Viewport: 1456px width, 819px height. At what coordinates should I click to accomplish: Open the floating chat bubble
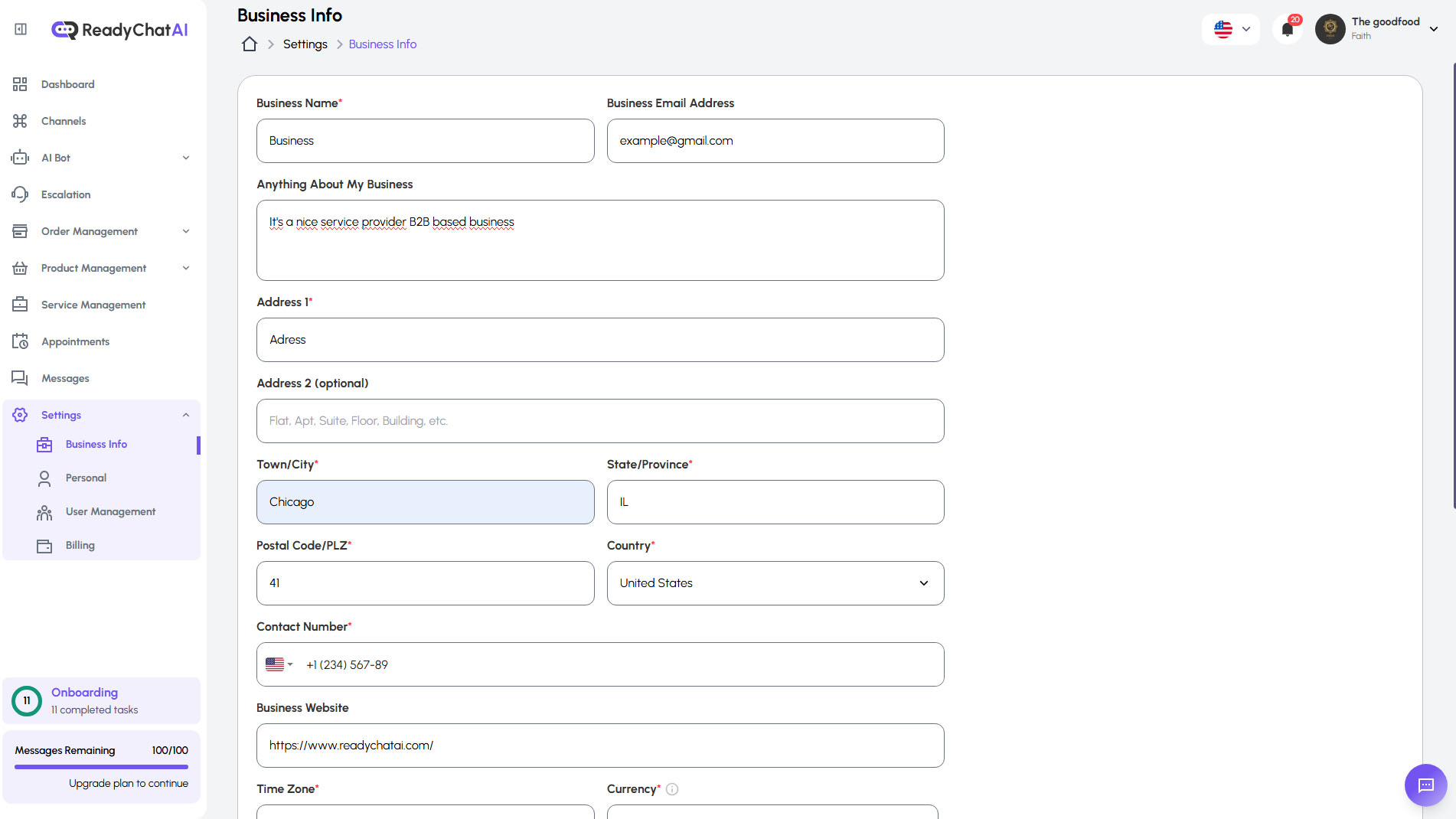point(1425,785)
